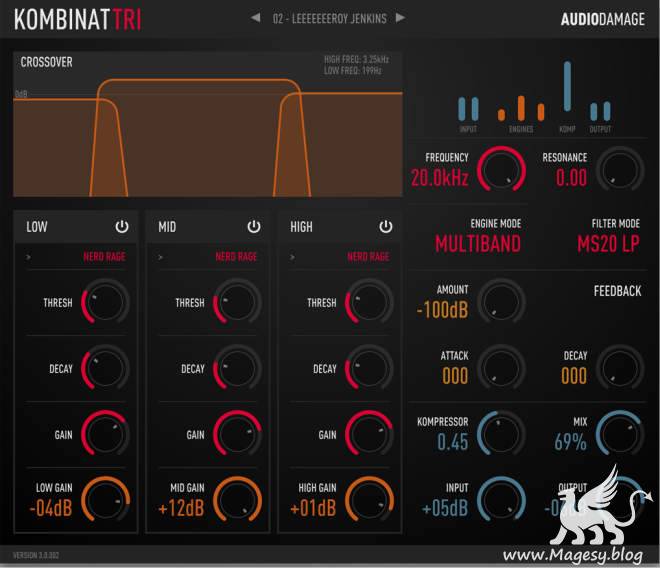
Task: Click the MID band DECAY knob
Action: coord(237,368)
